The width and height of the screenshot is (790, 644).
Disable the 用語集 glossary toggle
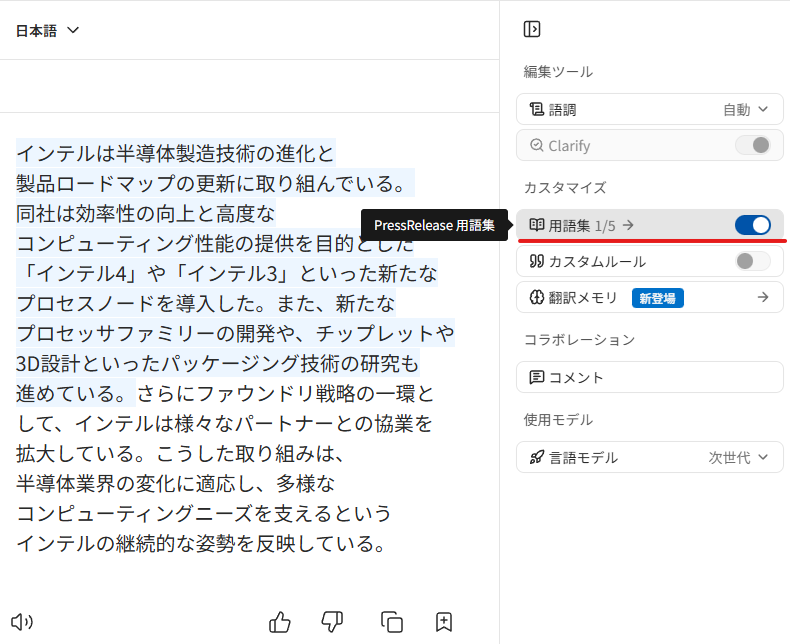click(752, 225)
